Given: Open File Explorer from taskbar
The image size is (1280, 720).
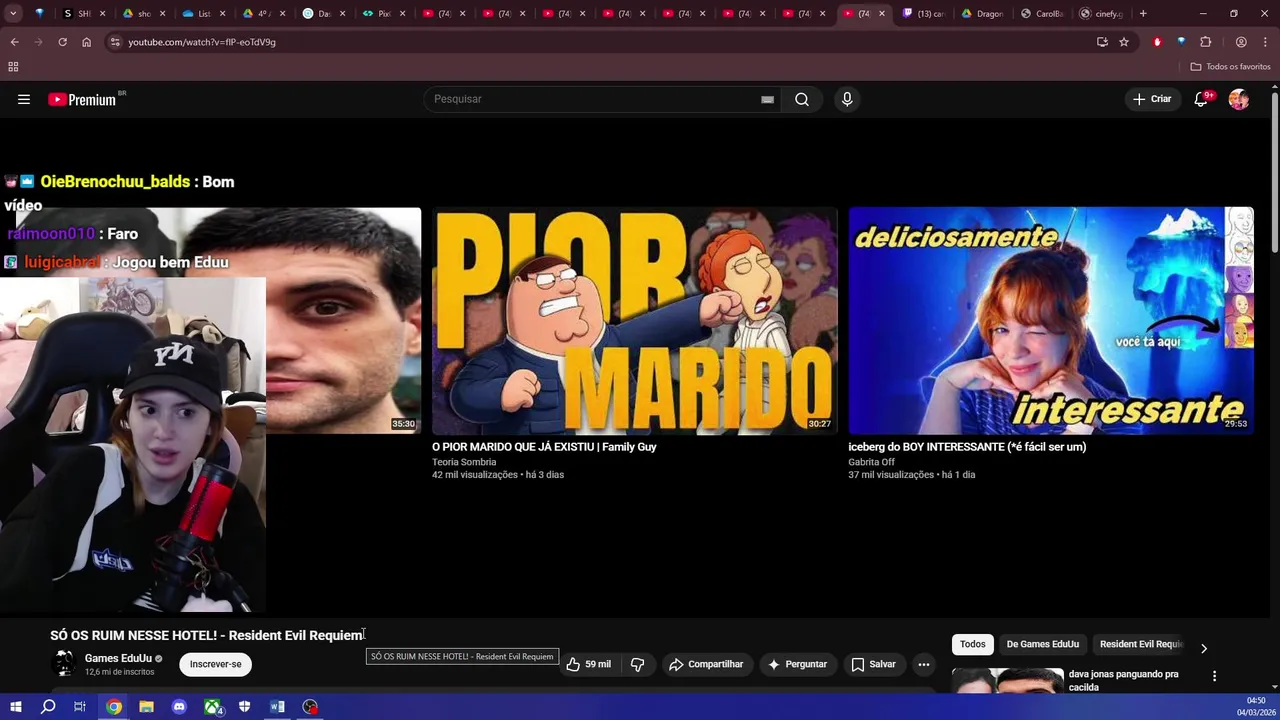Looking at the screenshot, I should click(x=146, y=707).
